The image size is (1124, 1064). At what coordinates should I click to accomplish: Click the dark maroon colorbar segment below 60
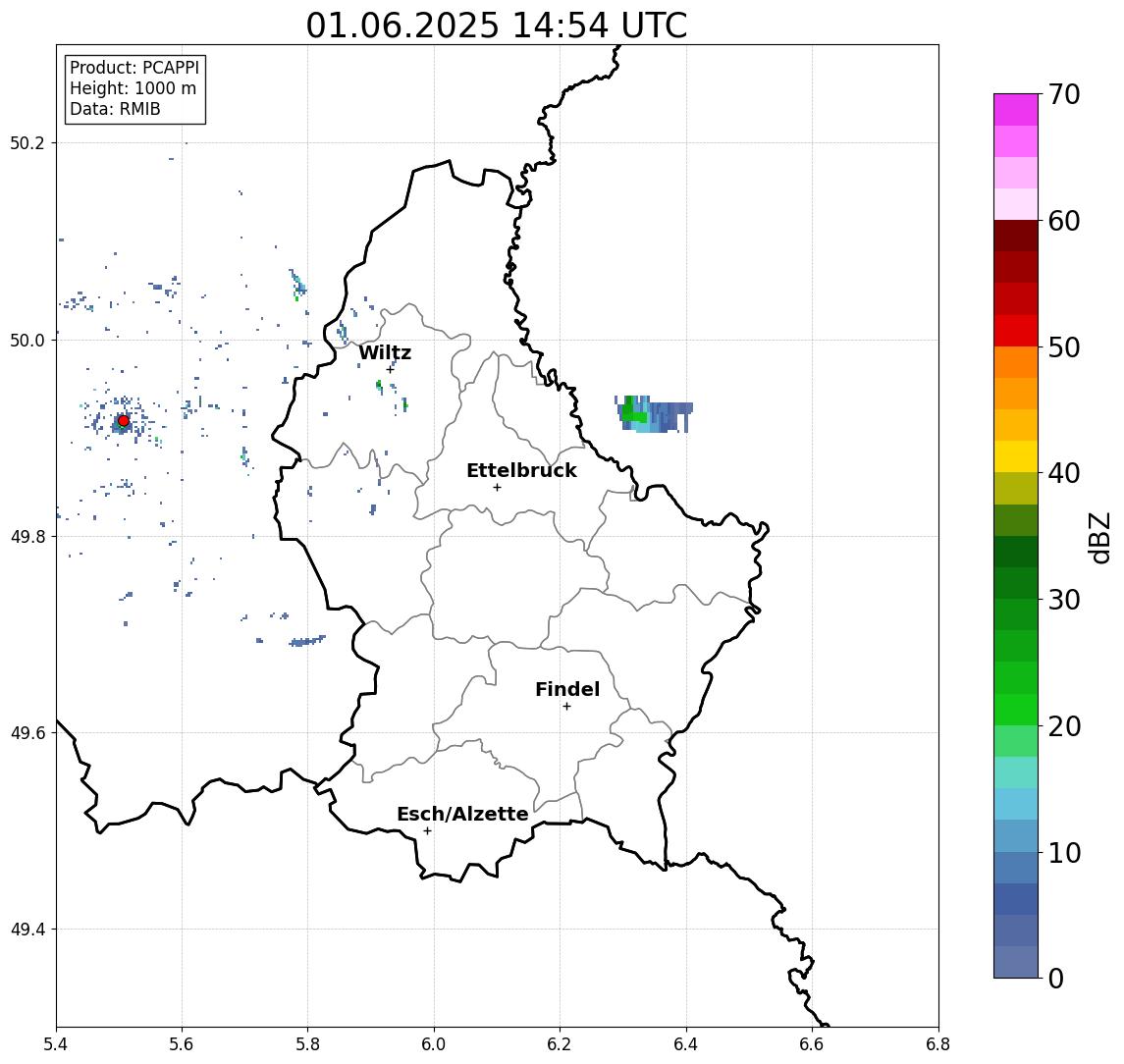click(1016, 236)
